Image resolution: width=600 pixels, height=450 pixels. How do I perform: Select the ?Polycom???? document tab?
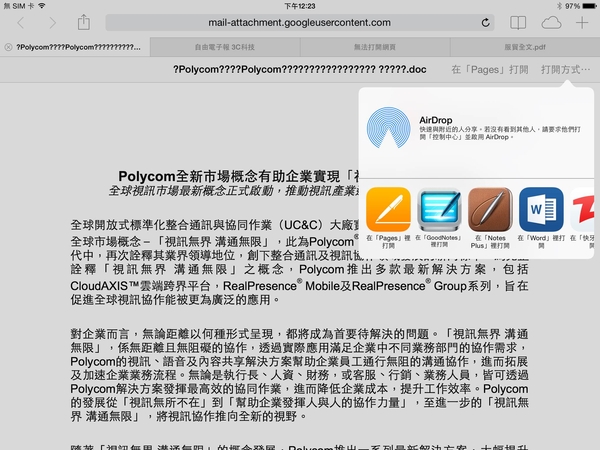(x=75, y=47)
